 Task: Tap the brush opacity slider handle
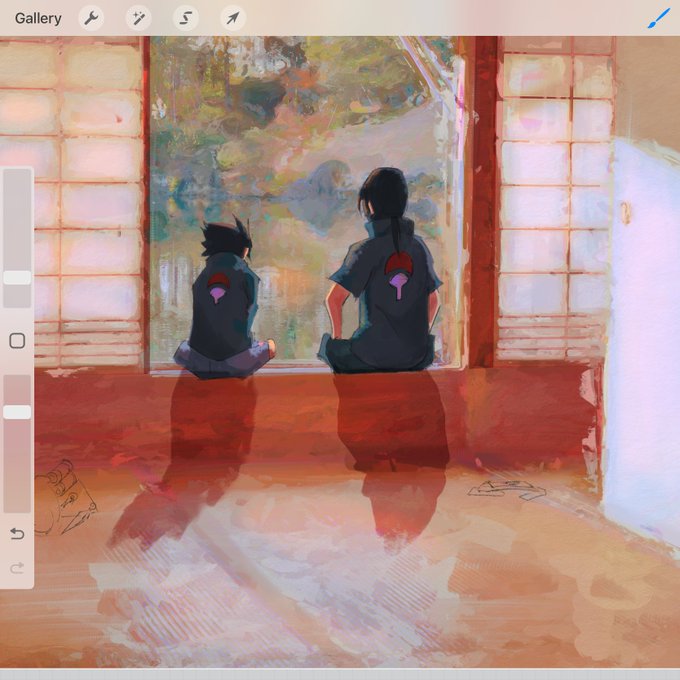click(x=17, y=412)
